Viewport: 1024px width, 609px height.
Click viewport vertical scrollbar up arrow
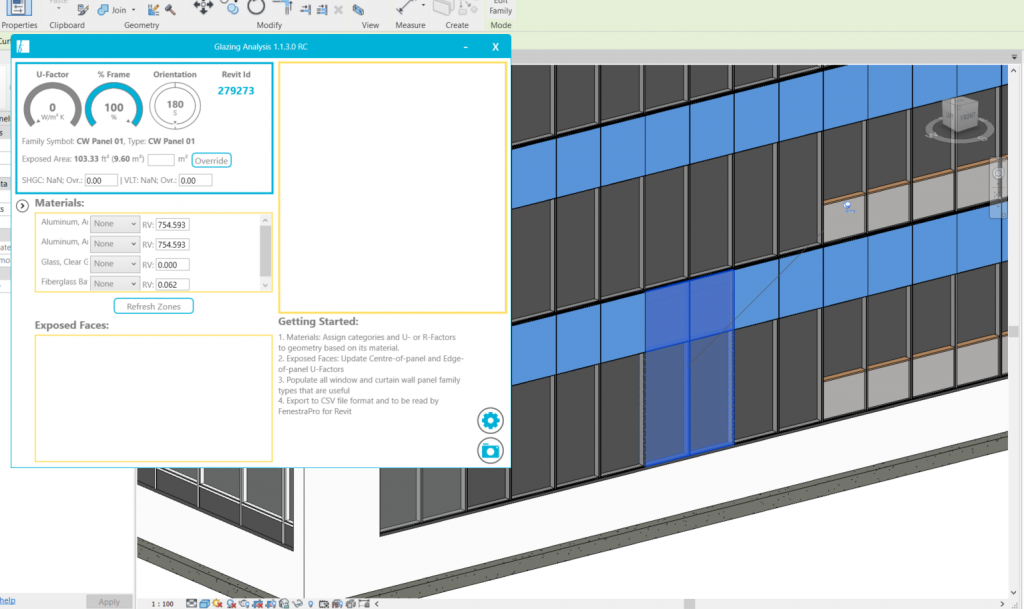pos(1014,70)
